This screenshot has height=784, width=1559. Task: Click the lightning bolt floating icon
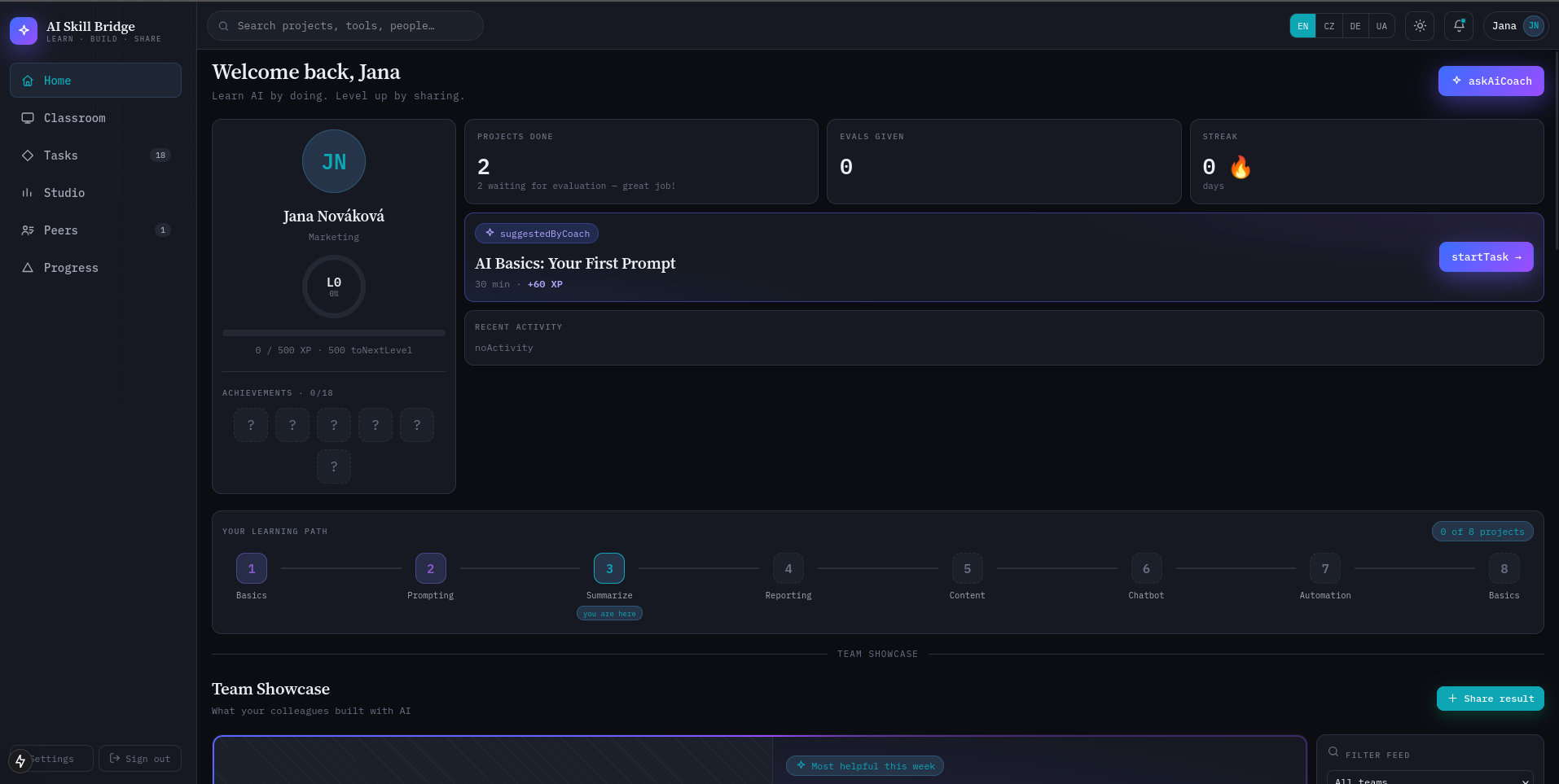(x=20, y=760)
